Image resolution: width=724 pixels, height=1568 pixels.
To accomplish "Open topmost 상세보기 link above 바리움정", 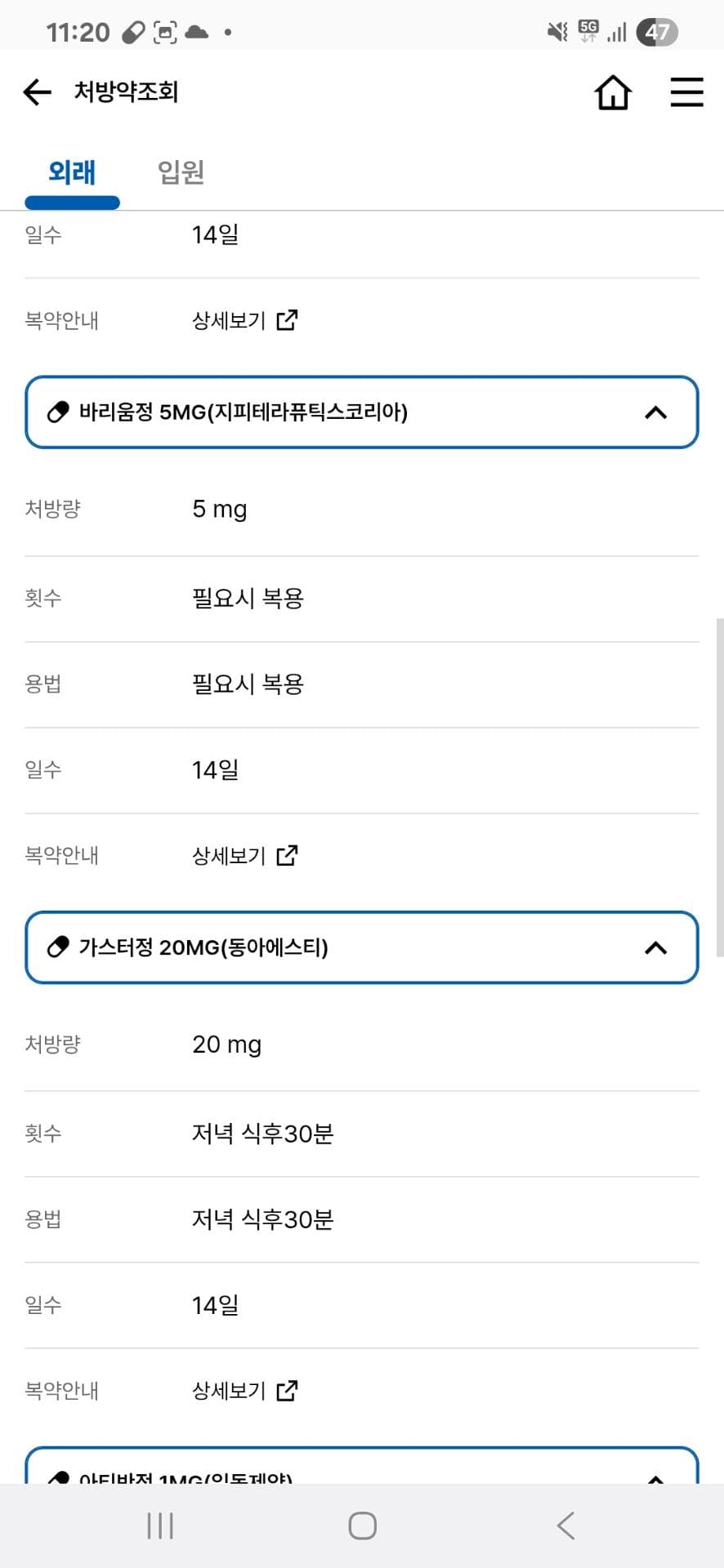I will (230, 320).
